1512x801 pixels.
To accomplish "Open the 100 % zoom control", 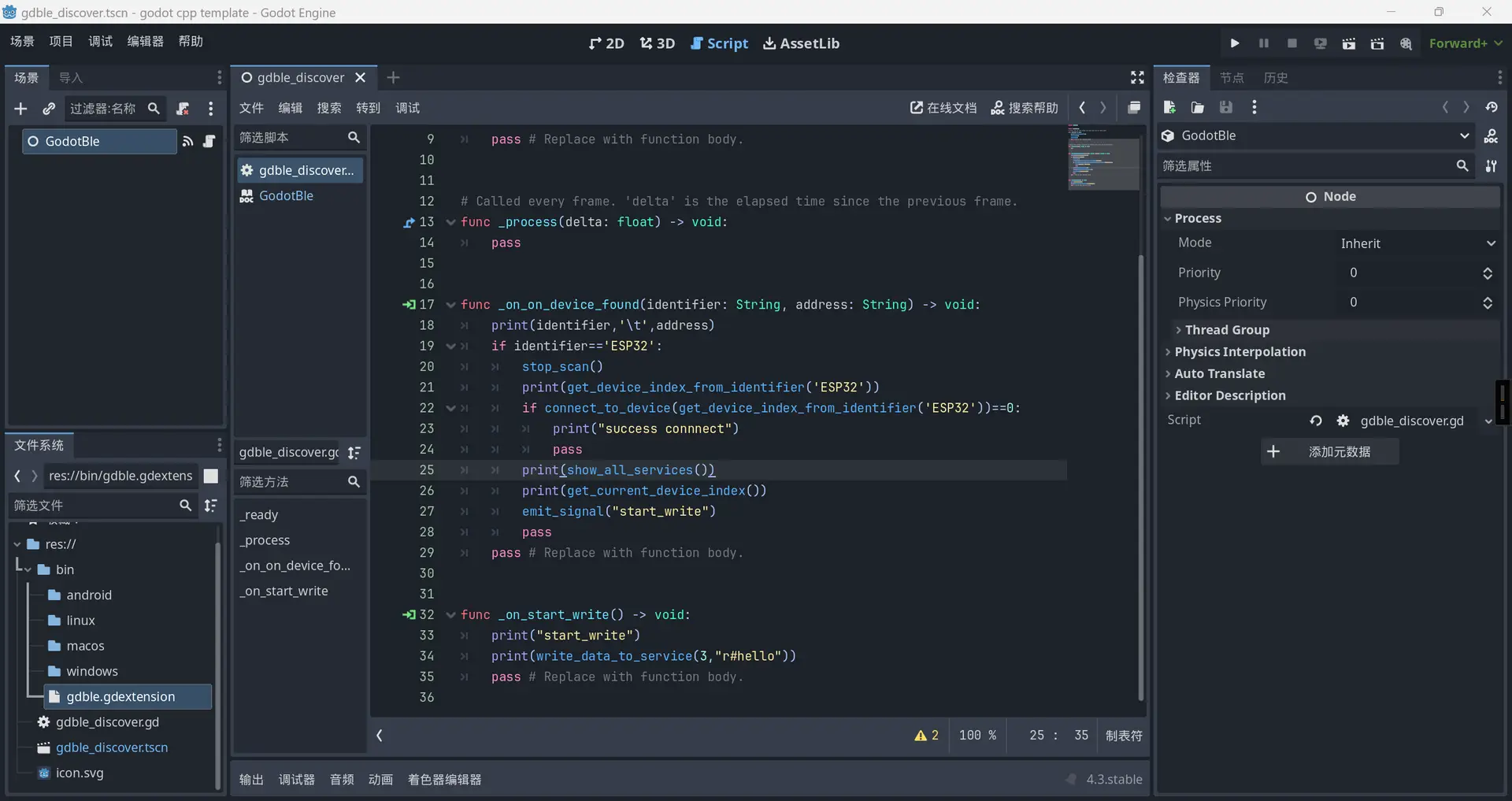I will [x=977, y=736].
